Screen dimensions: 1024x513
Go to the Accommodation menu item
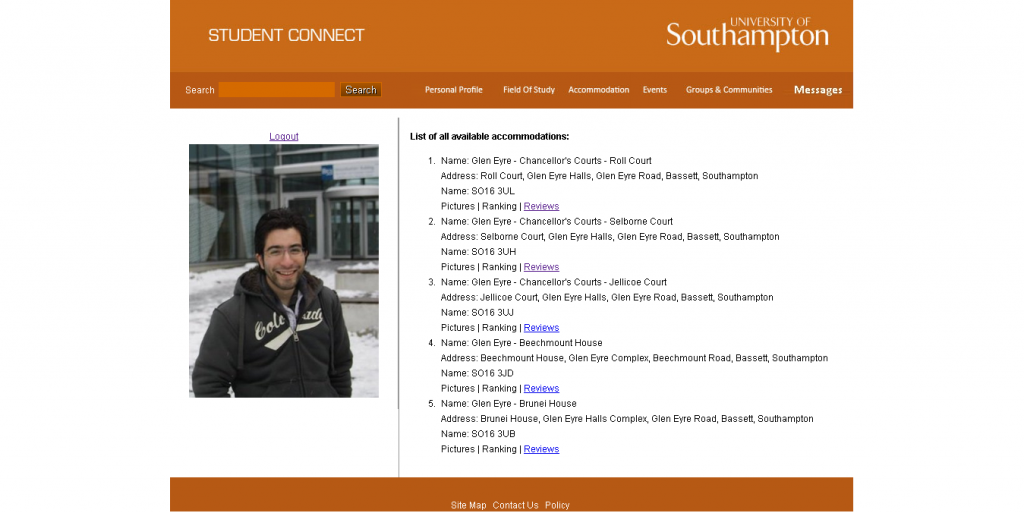pyautogui.click(x=598, y=90)
